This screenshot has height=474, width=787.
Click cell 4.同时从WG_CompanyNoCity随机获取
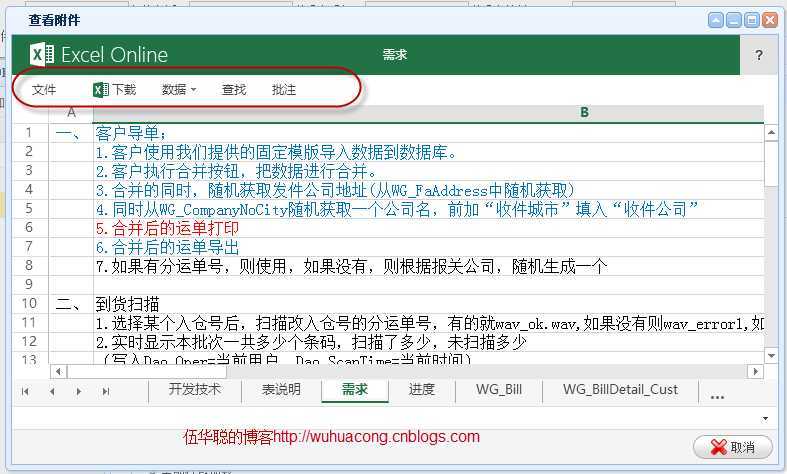(x=397, y=209)
